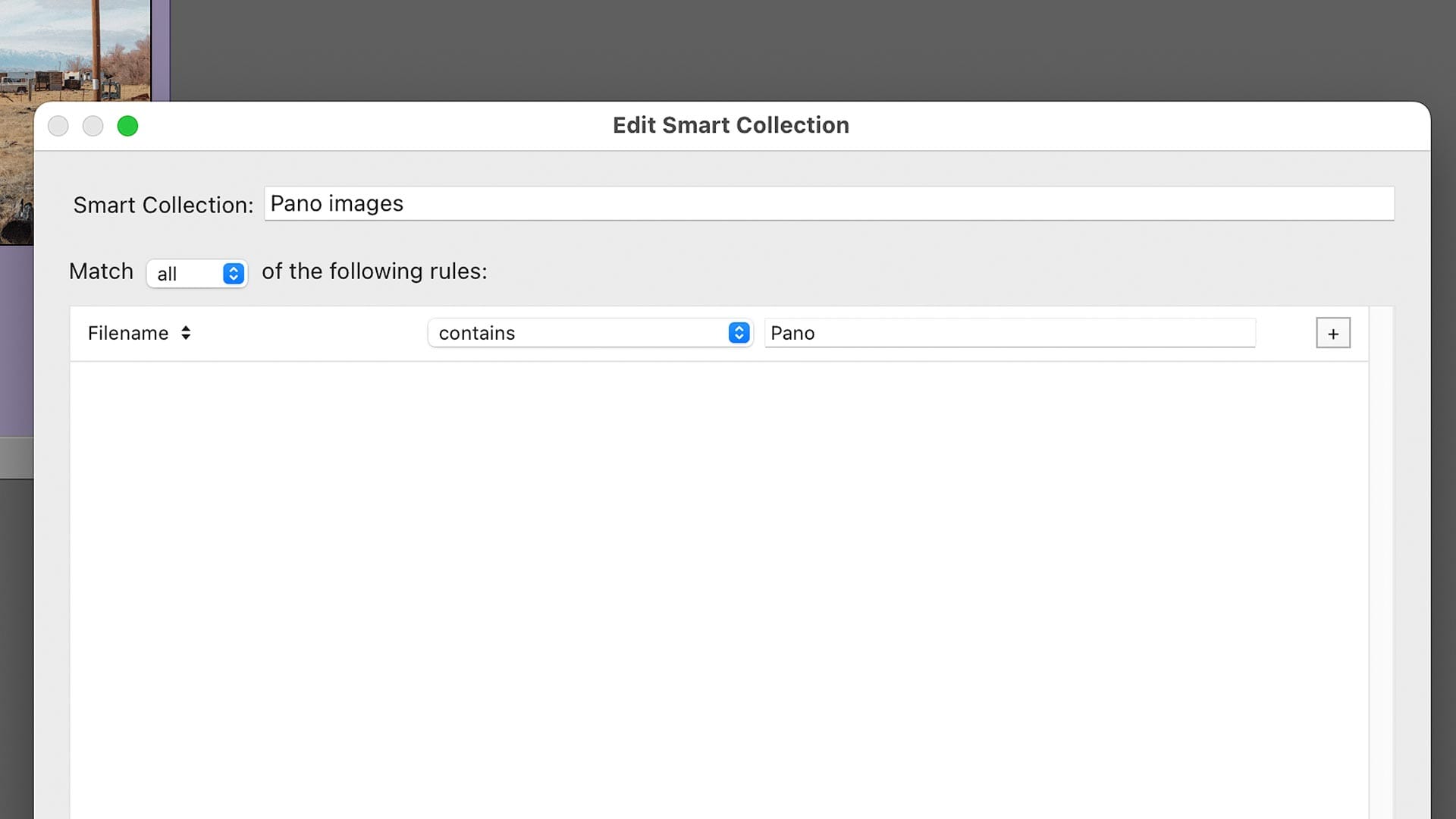Open the Filename criteria popup menu
1456x819 pixels.
pyautogui.click(x=129, y=333)
